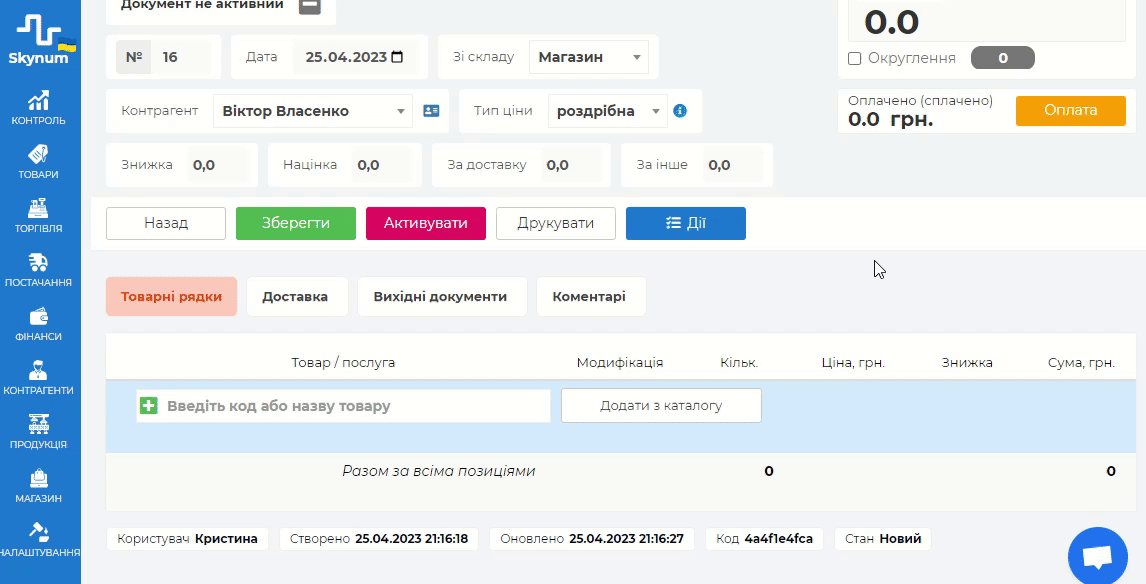Click the green plus add-item icon

coord(148,406)
